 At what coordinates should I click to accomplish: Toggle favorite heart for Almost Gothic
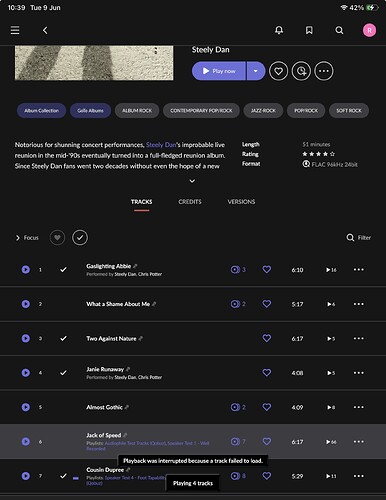267,407
